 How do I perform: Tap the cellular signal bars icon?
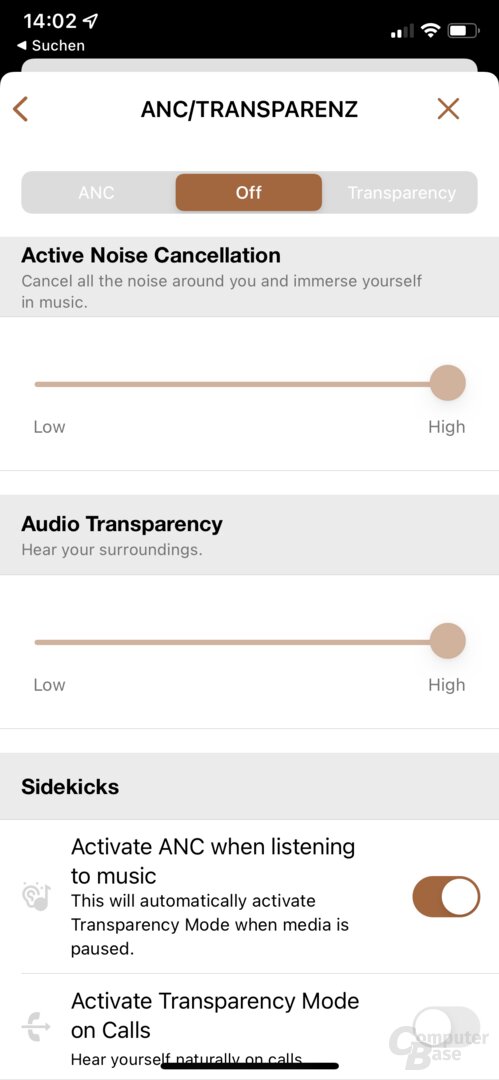[x=403, y=31]
